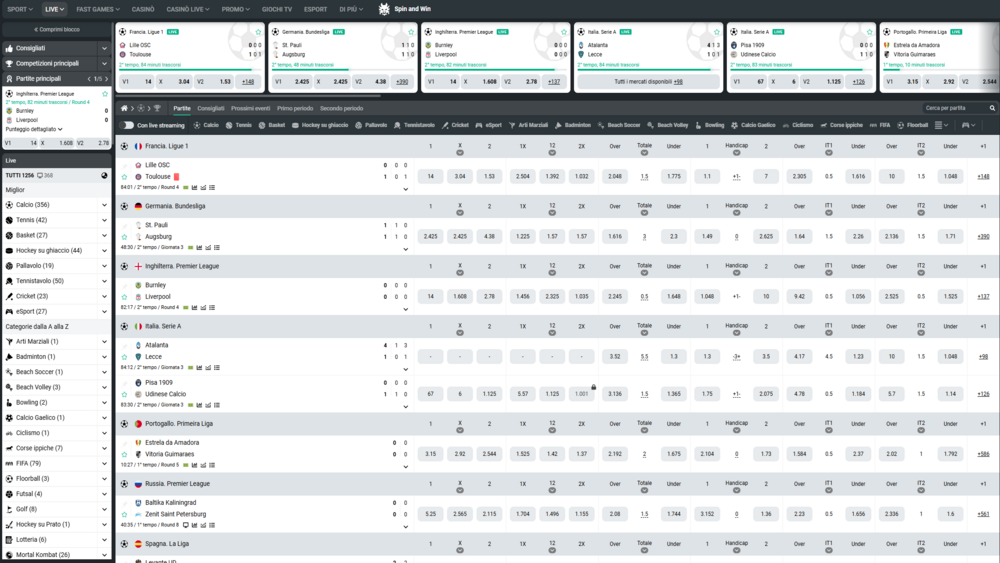Image resolution: width=1000 pixels, height=563 pixels.
Task: Select Bowling sport filter
Action: pos(709,125)
